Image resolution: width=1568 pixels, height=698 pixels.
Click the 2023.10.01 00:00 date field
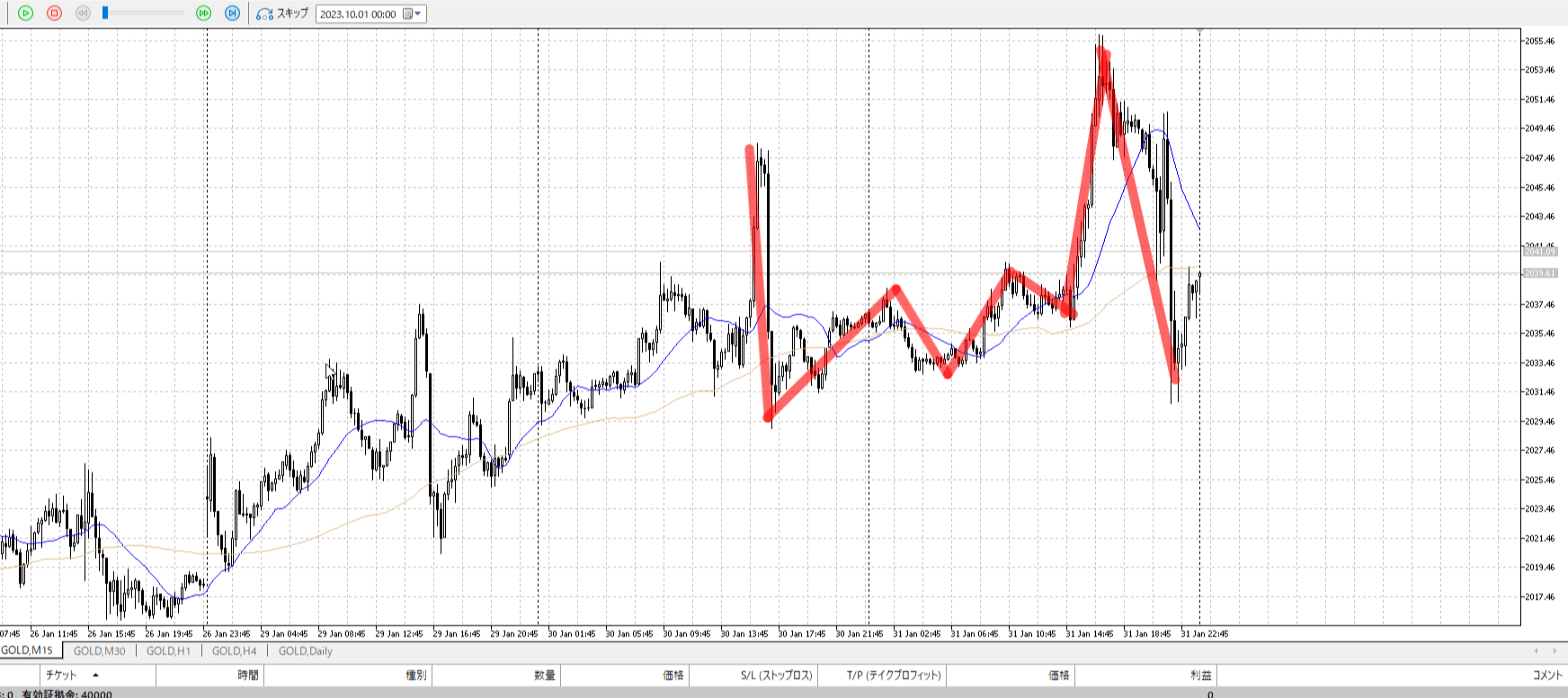point(358,14)
